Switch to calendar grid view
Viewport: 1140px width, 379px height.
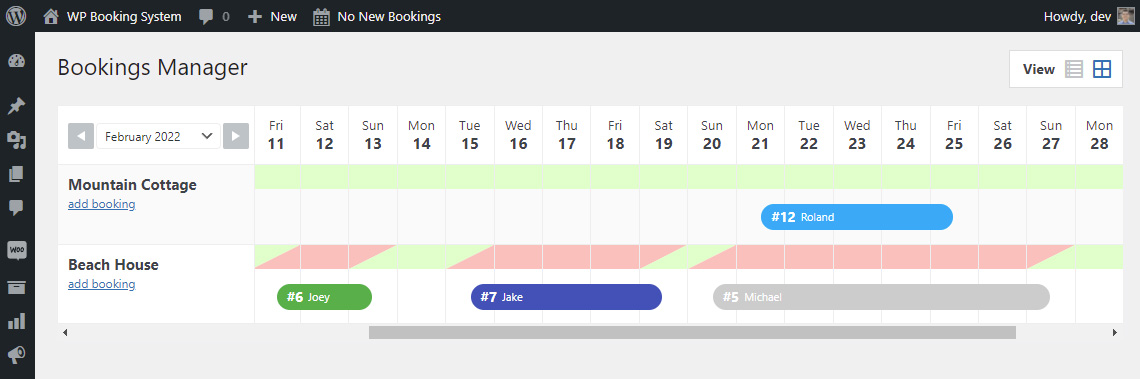pos(1102,69)
